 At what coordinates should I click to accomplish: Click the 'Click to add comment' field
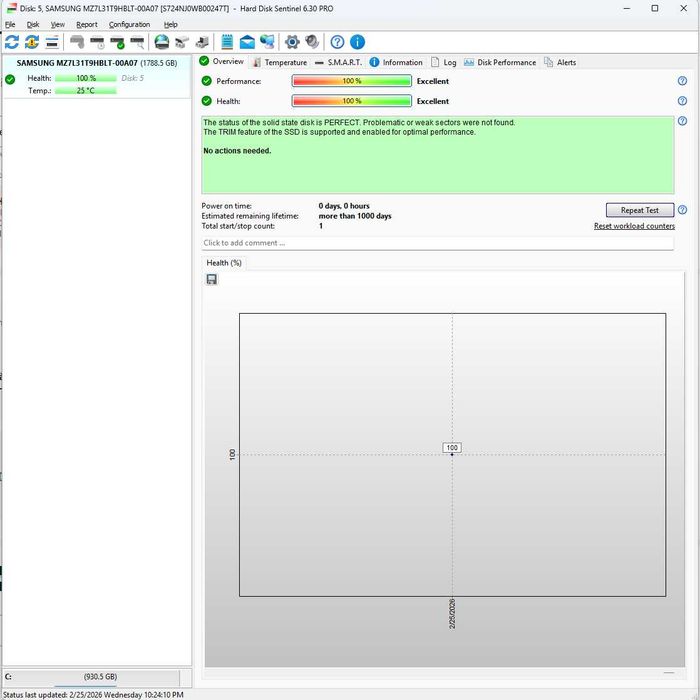[x=437, y=243]
